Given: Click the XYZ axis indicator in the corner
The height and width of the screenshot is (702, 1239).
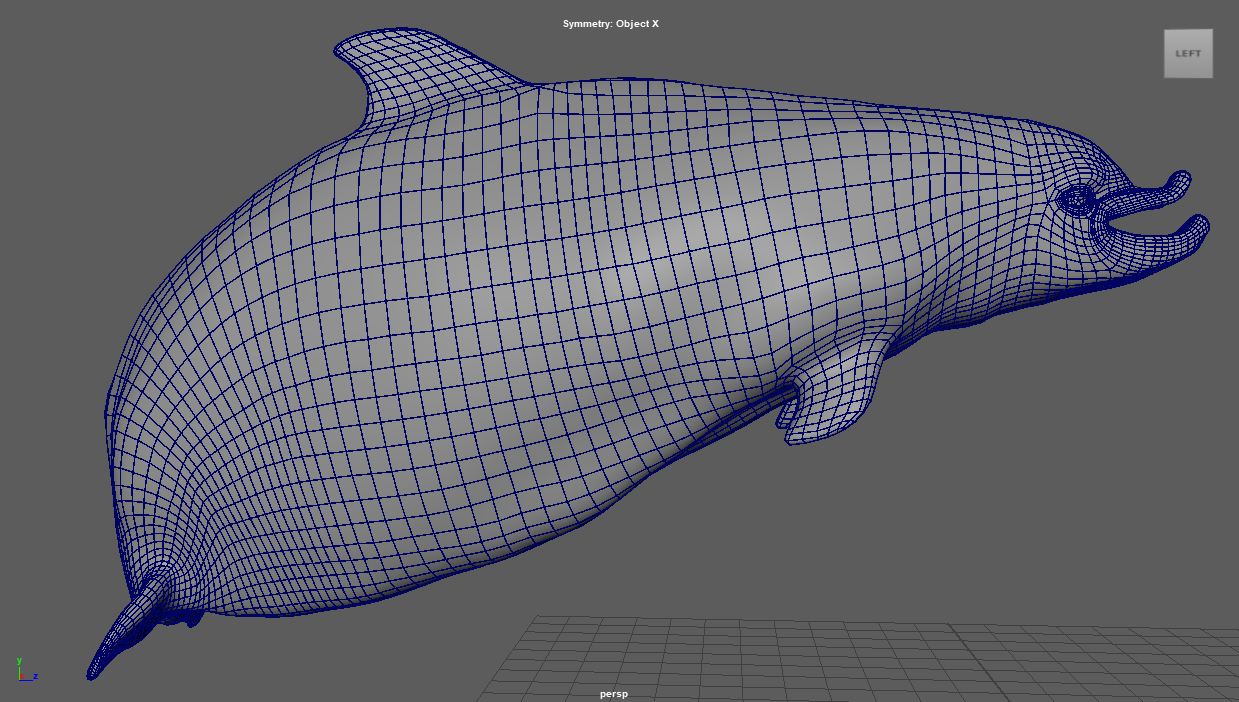Looking at the screenshot, I should (x=26, y=670).
